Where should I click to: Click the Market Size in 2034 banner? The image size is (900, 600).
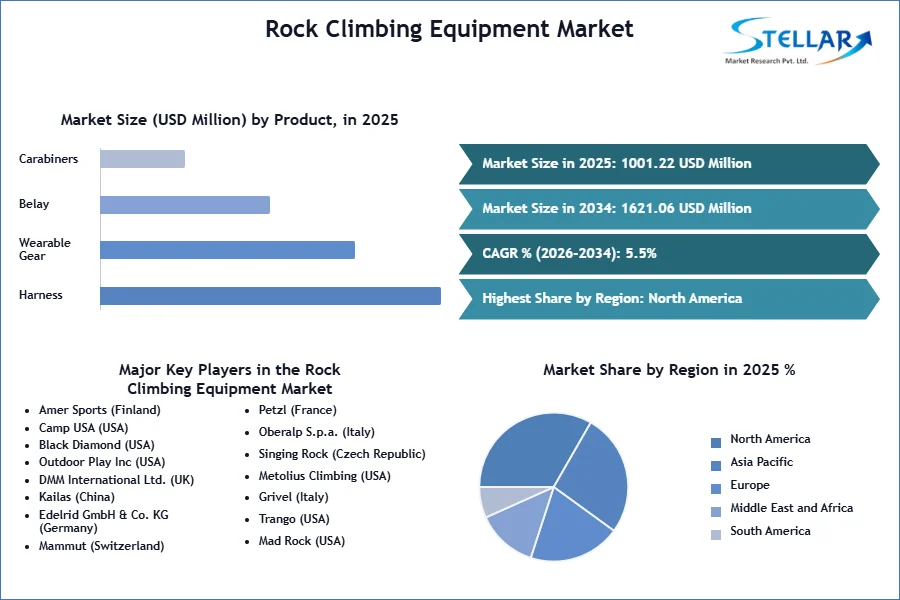tap(669, 209)
